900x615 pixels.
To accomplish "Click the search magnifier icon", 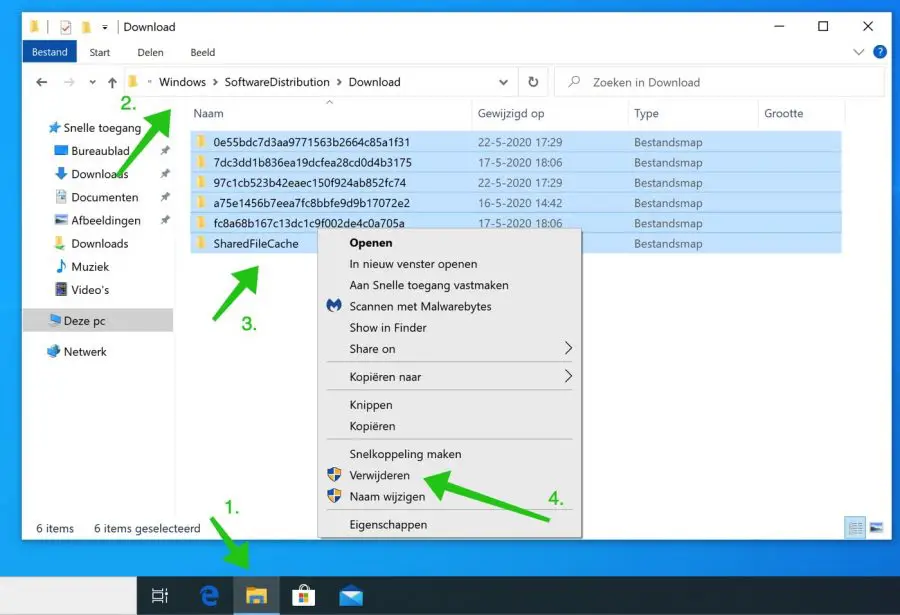I will click(x=573, y=82).
